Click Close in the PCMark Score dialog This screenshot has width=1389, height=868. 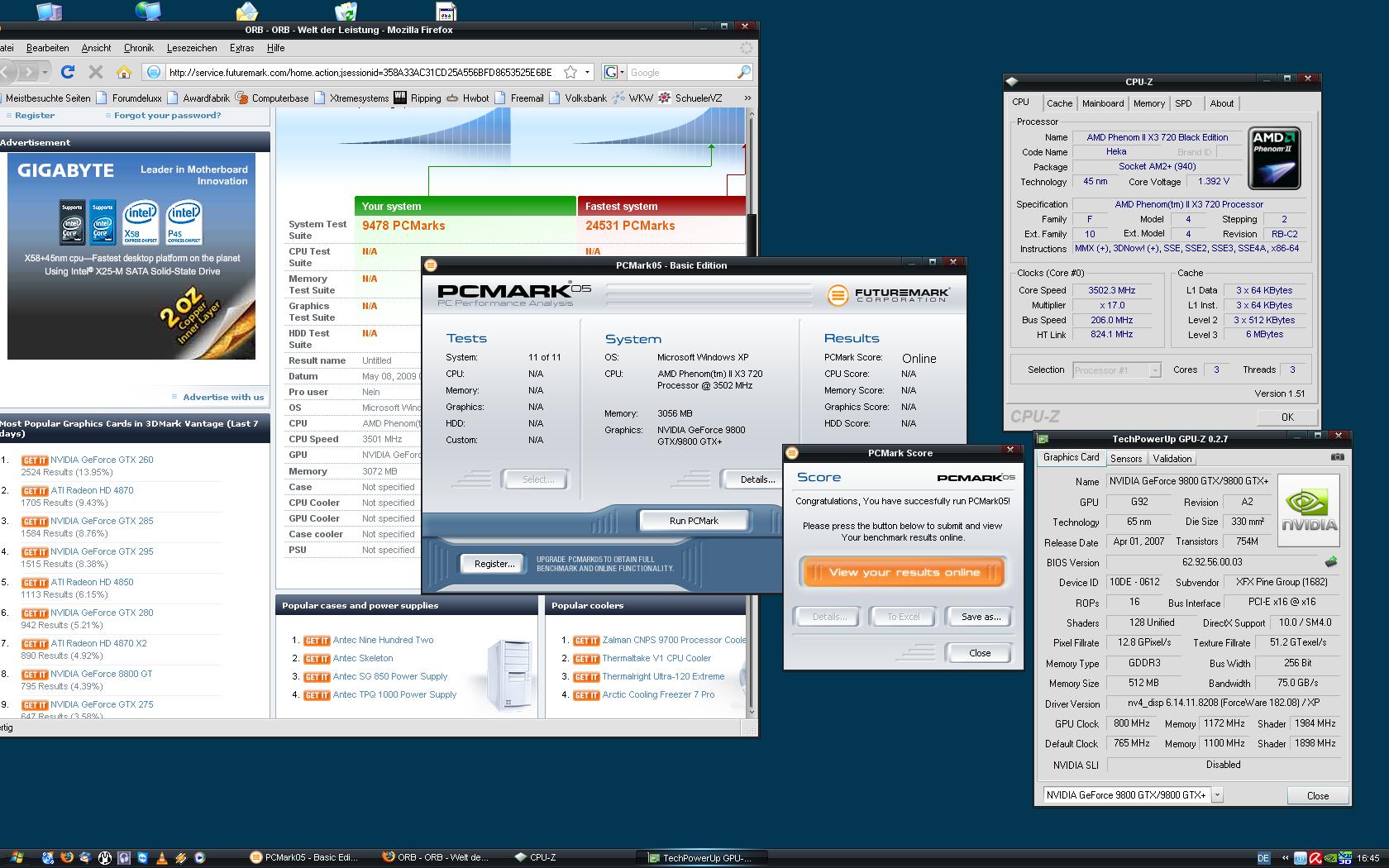pos(979,653)
